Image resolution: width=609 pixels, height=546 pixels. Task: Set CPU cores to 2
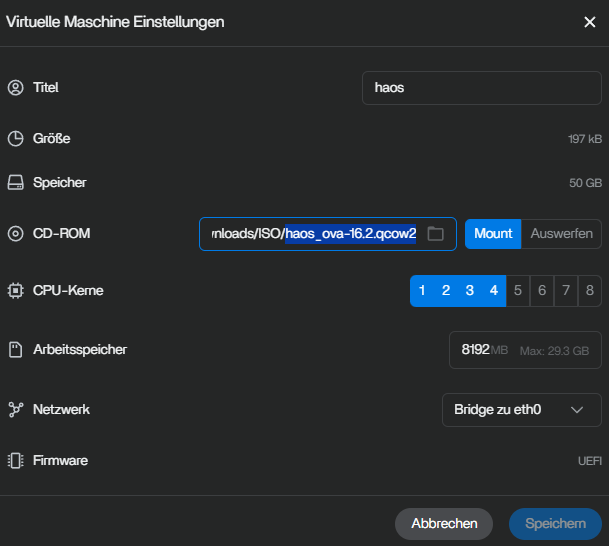(446, 291)
